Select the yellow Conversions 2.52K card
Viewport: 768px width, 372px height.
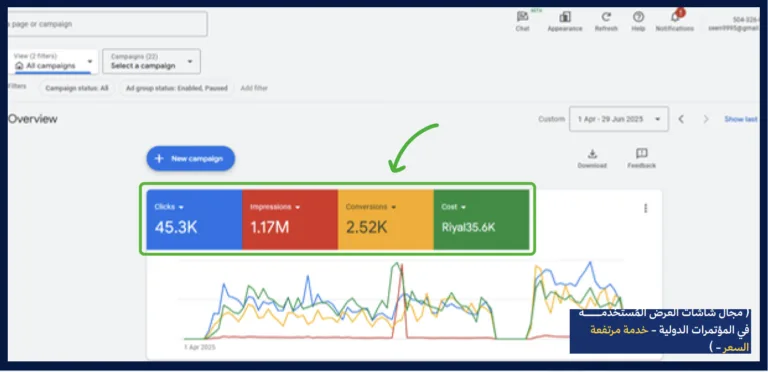(385, 220)
